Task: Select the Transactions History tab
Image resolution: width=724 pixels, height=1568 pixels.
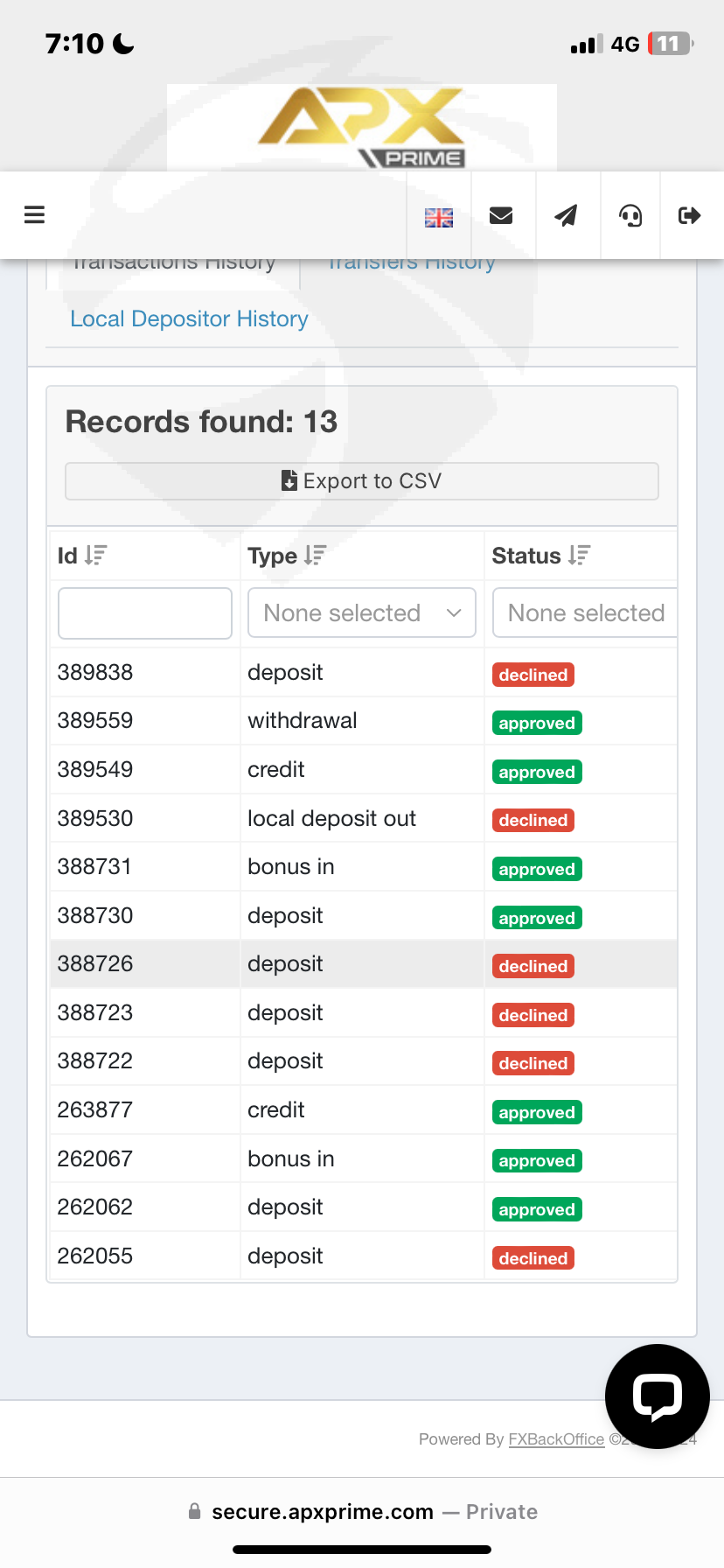Action: coord(173,264)
